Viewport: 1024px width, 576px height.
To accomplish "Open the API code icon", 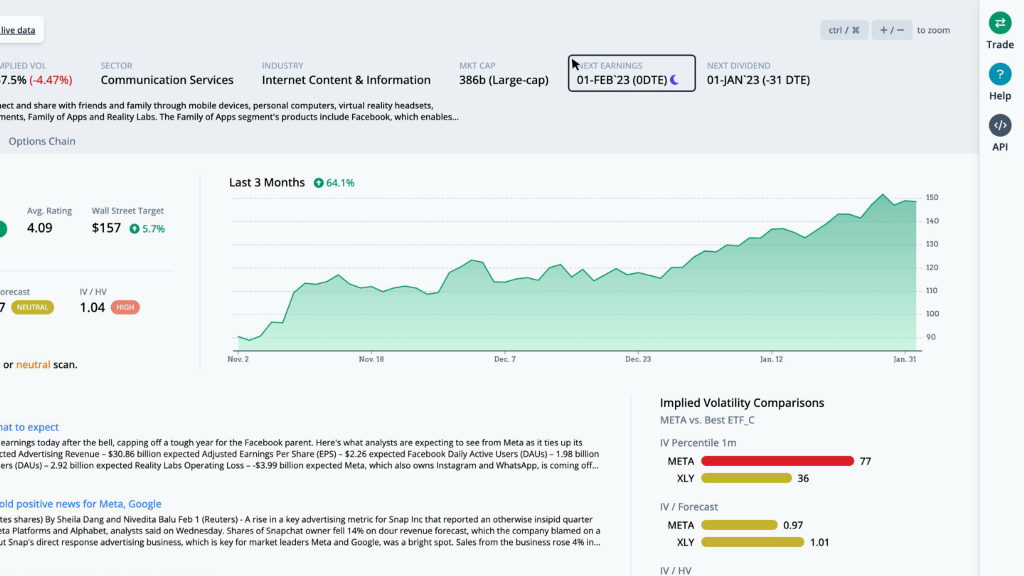I will [x=1000, y=126].
